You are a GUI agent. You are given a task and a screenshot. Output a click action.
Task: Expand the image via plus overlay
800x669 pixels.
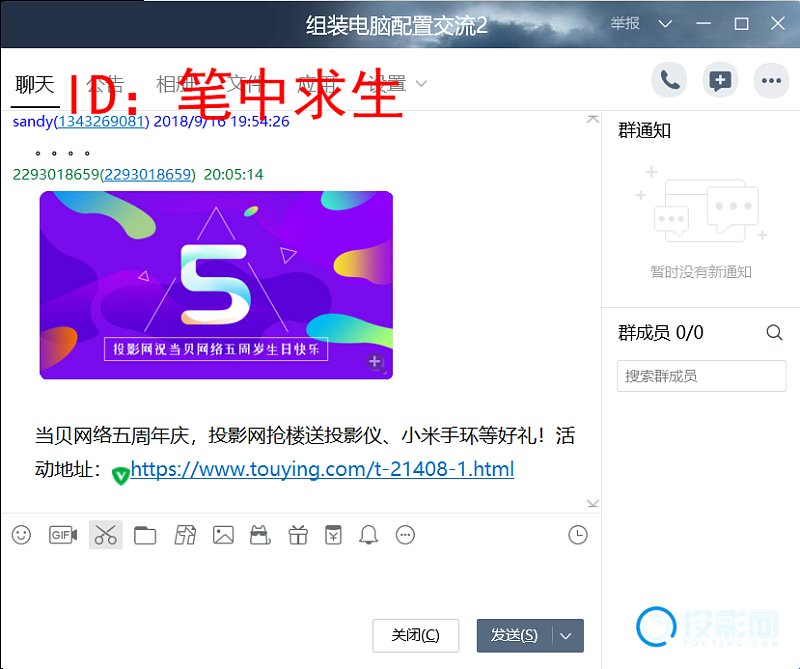(375, 362)
